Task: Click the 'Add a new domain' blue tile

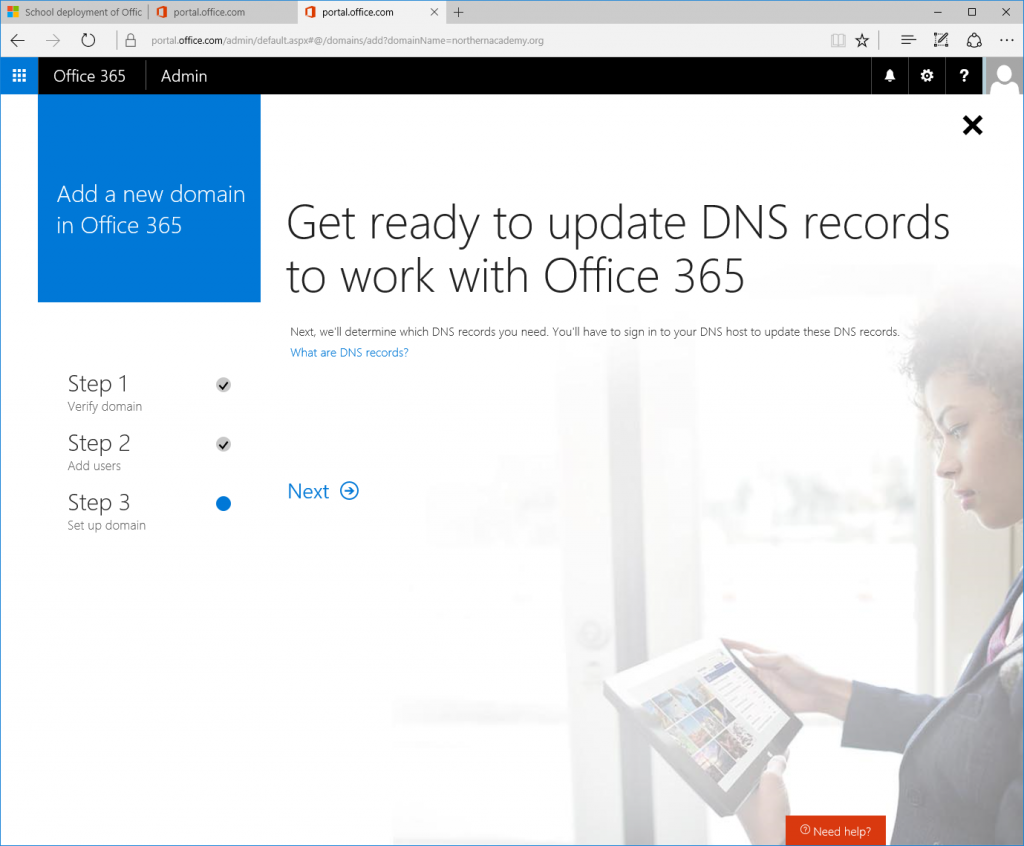Action: (x=149, y=198)
